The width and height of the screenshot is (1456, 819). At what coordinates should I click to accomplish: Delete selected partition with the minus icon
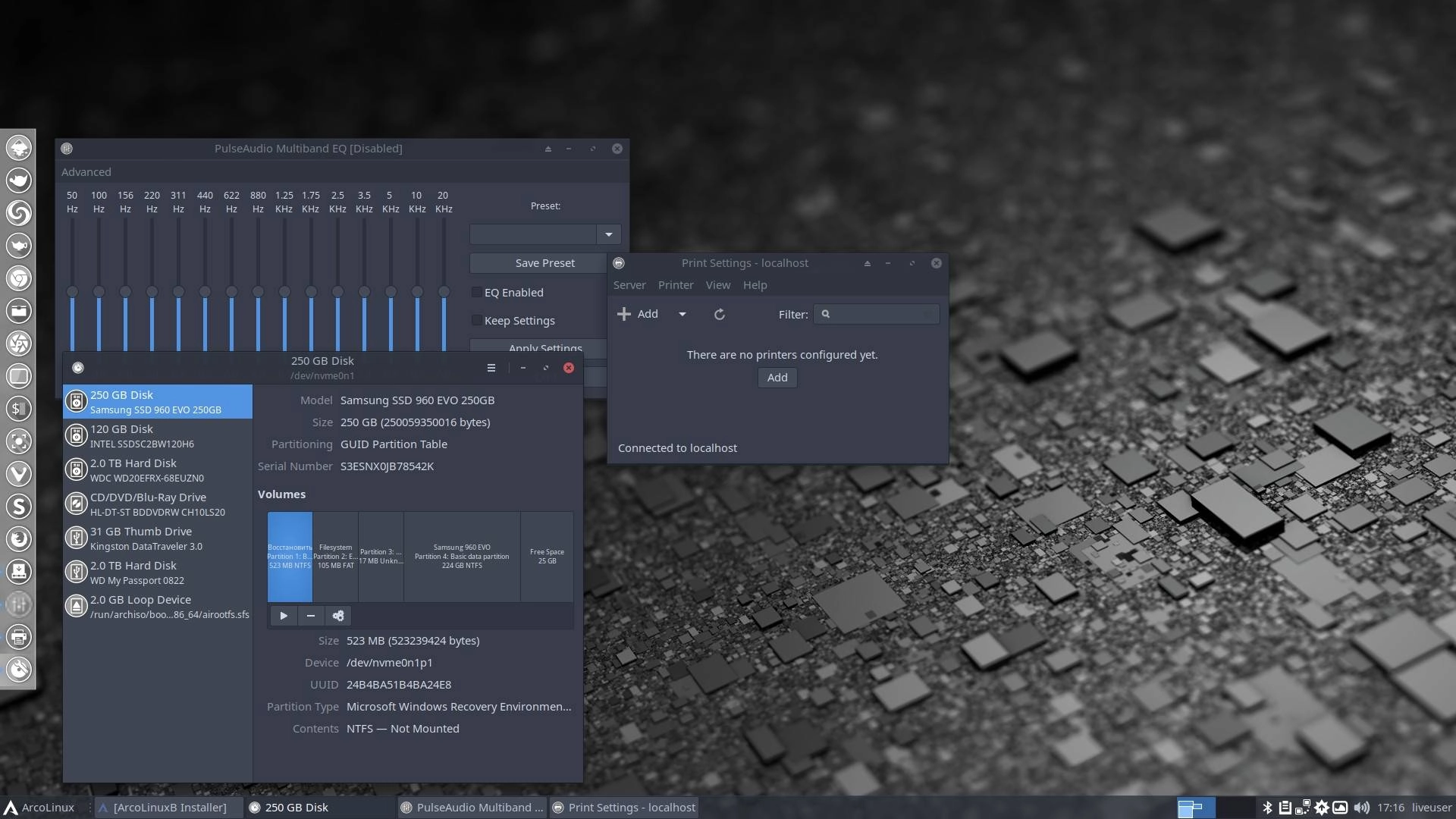pos(311,616)
